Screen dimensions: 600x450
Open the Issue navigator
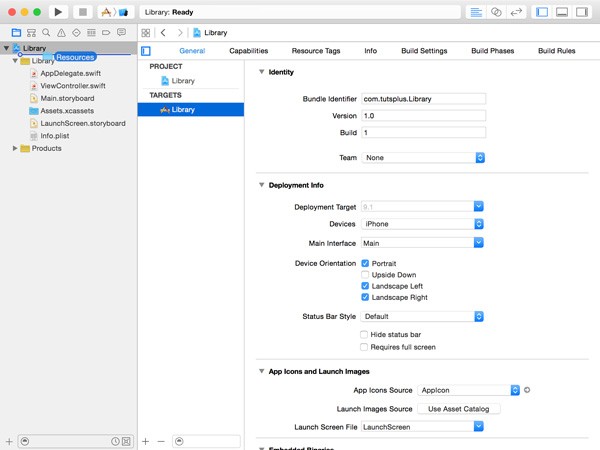tap(61, 33)
